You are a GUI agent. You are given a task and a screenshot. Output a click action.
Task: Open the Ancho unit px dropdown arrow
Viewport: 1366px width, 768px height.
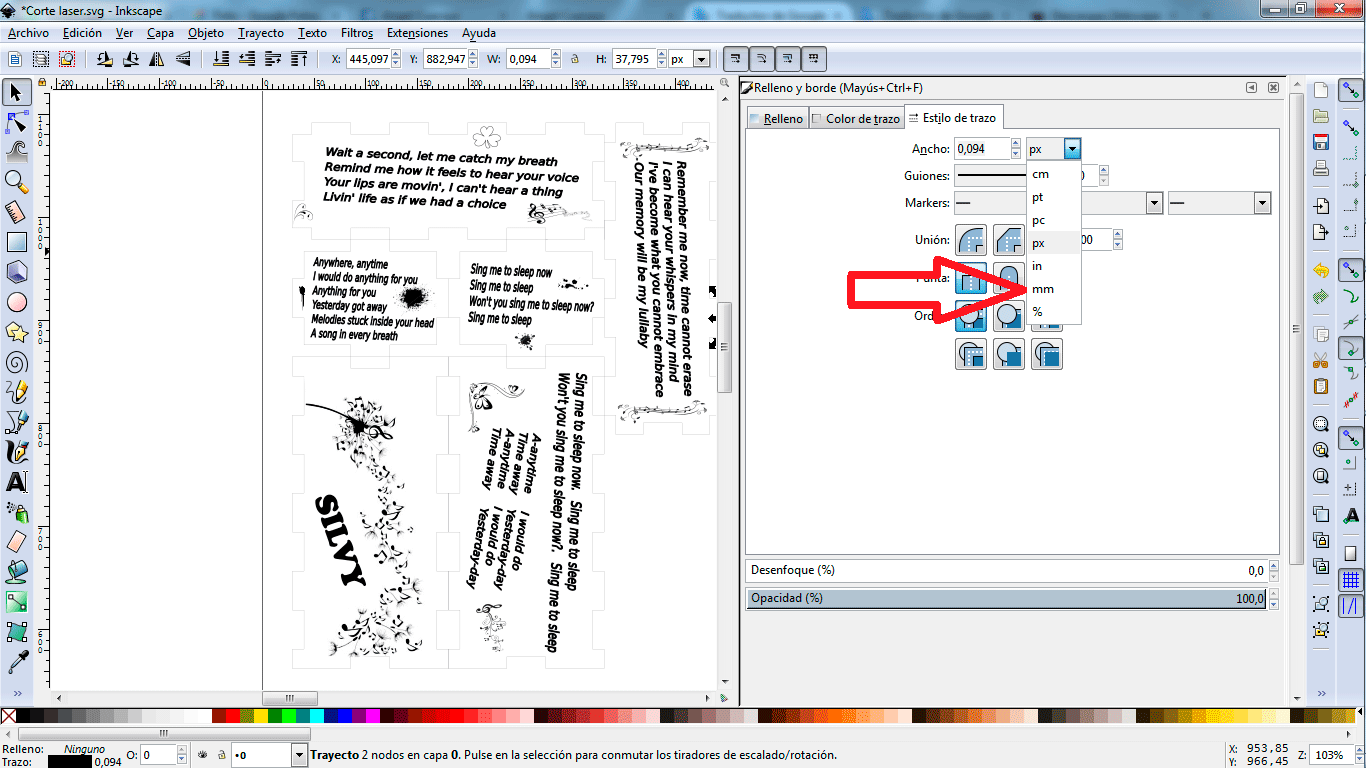[1072, 149]
